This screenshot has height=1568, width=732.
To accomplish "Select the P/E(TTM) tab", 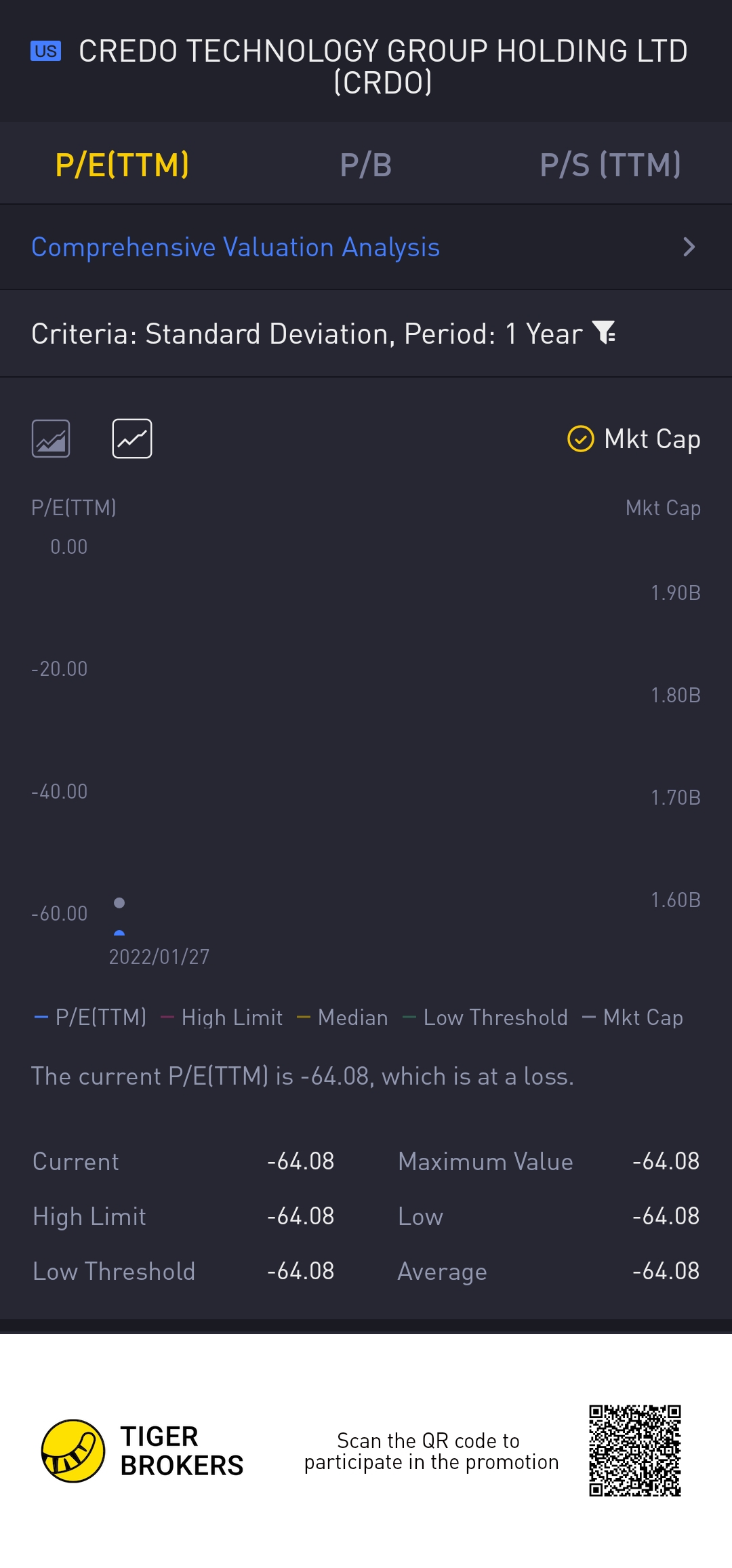I will coord(122,165).
